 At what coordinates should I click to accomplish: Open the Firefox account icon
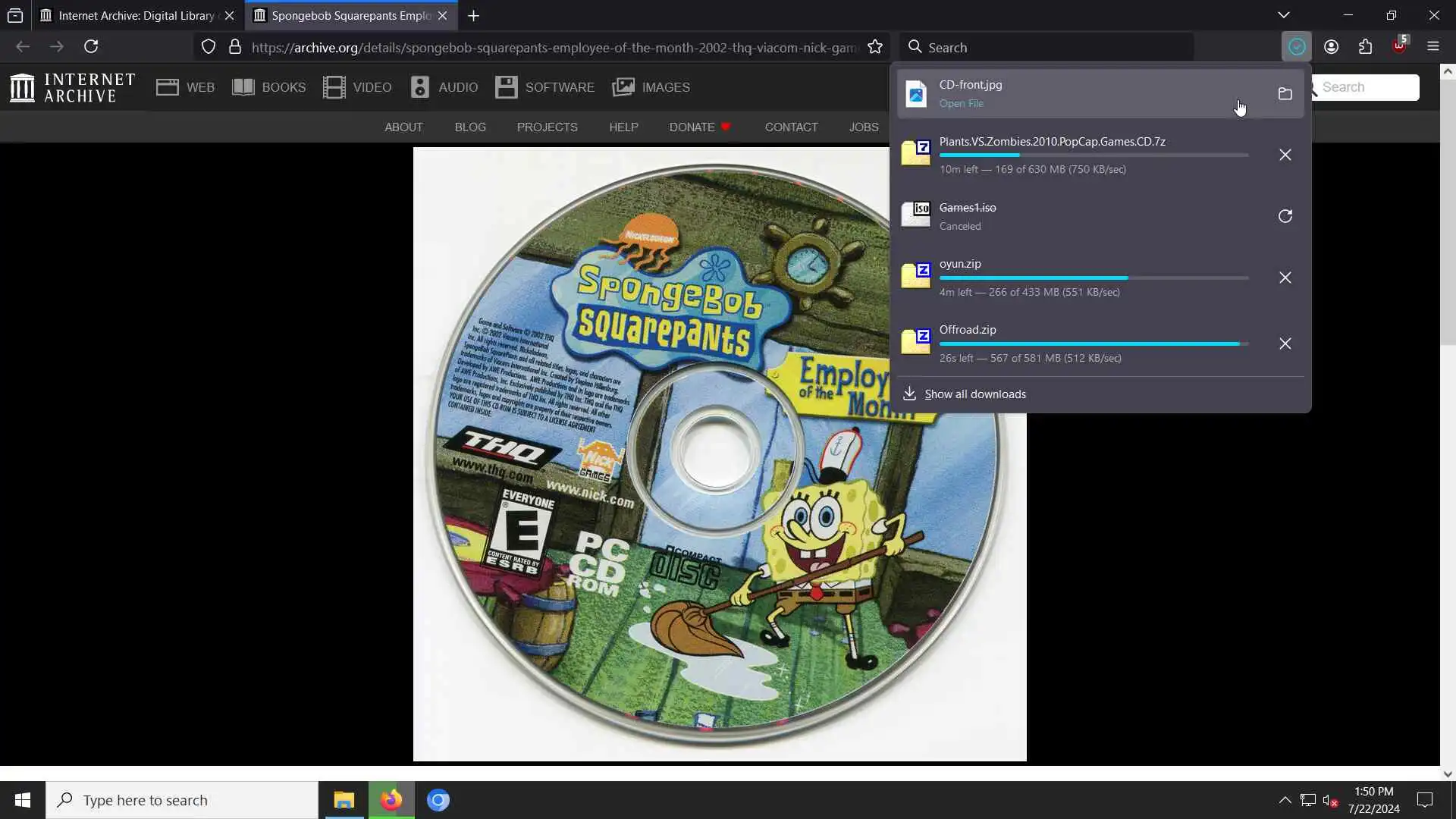[x=1331, y=47]
